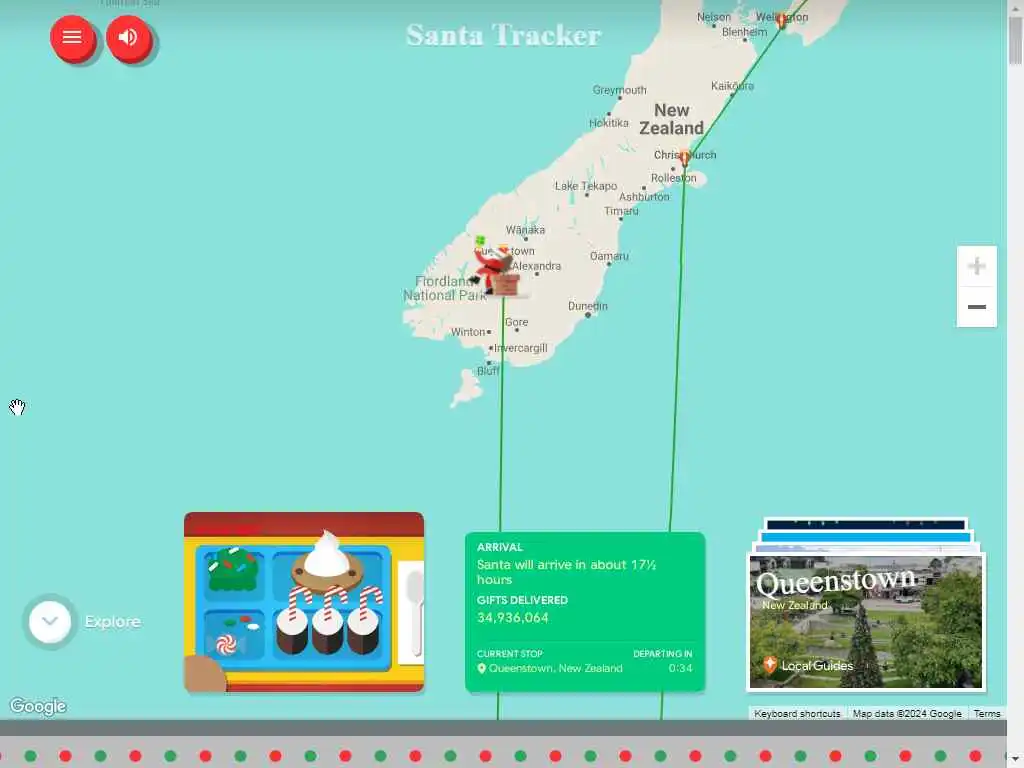Click the Winton map label
Screen dimensions: 1024x768
click(x=468, y=332)
